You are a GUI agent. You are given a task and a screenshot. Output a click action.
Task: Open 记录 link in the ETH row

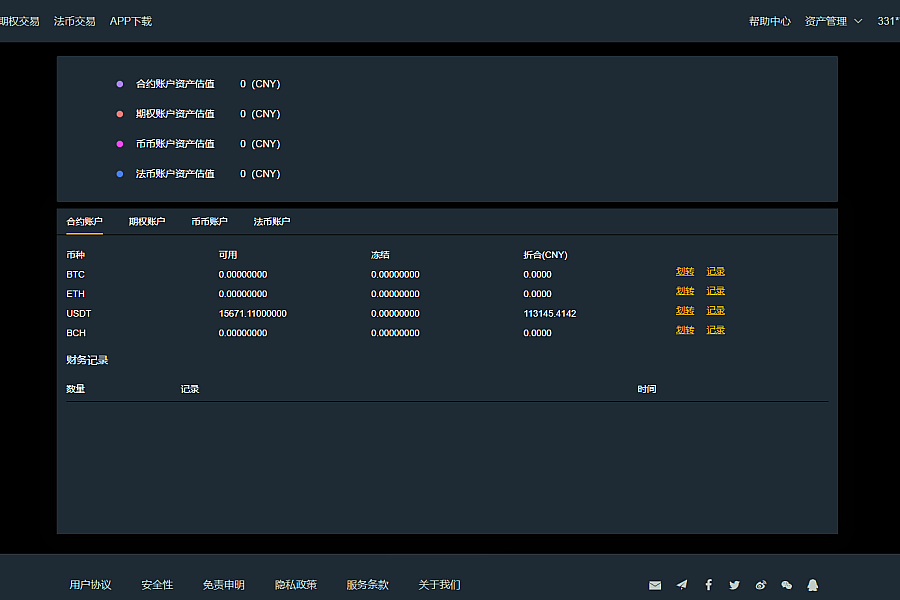point(716,291)
